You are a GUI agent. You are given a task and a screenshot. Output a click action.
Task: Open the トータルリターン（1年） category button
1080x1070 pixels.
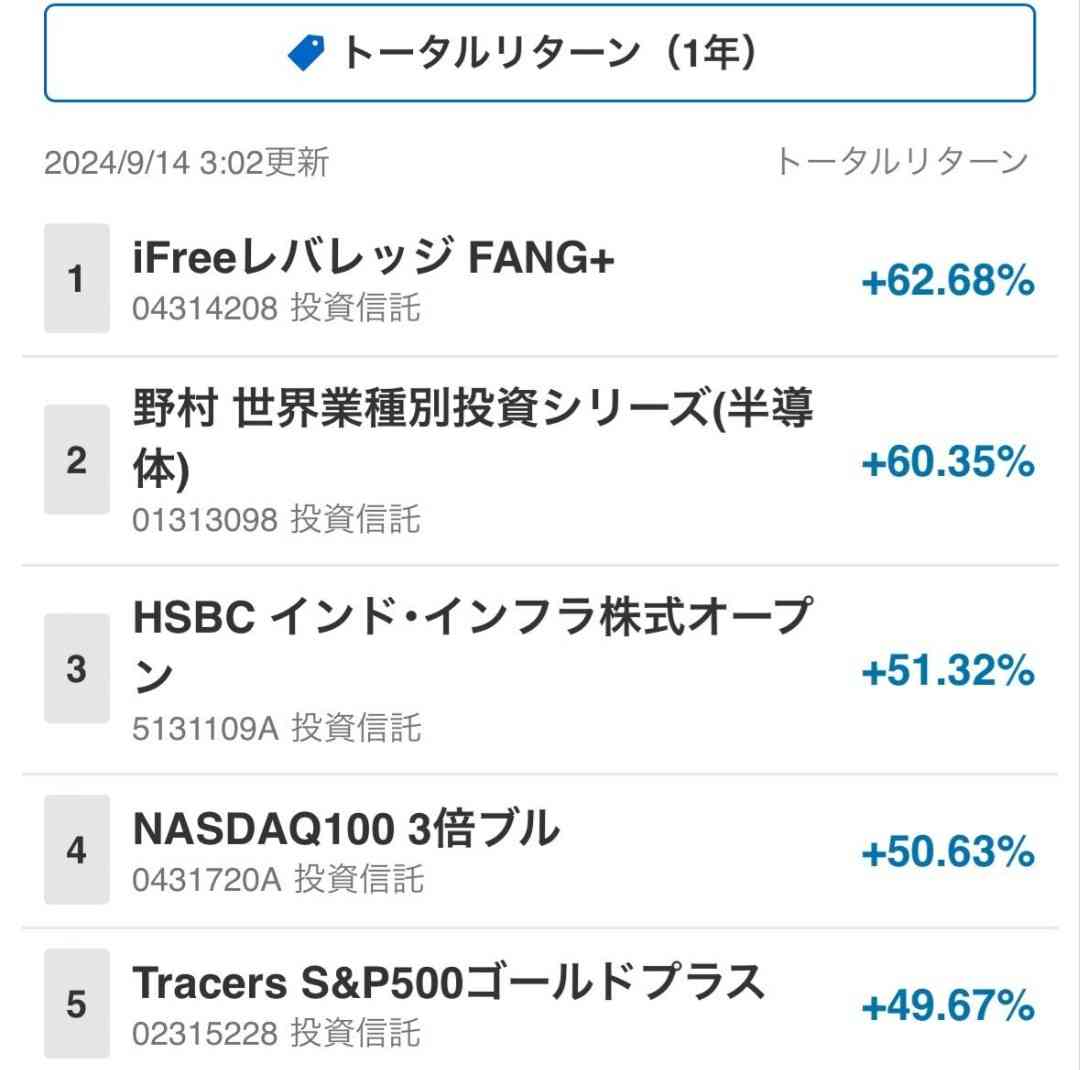tap(539, 53)
